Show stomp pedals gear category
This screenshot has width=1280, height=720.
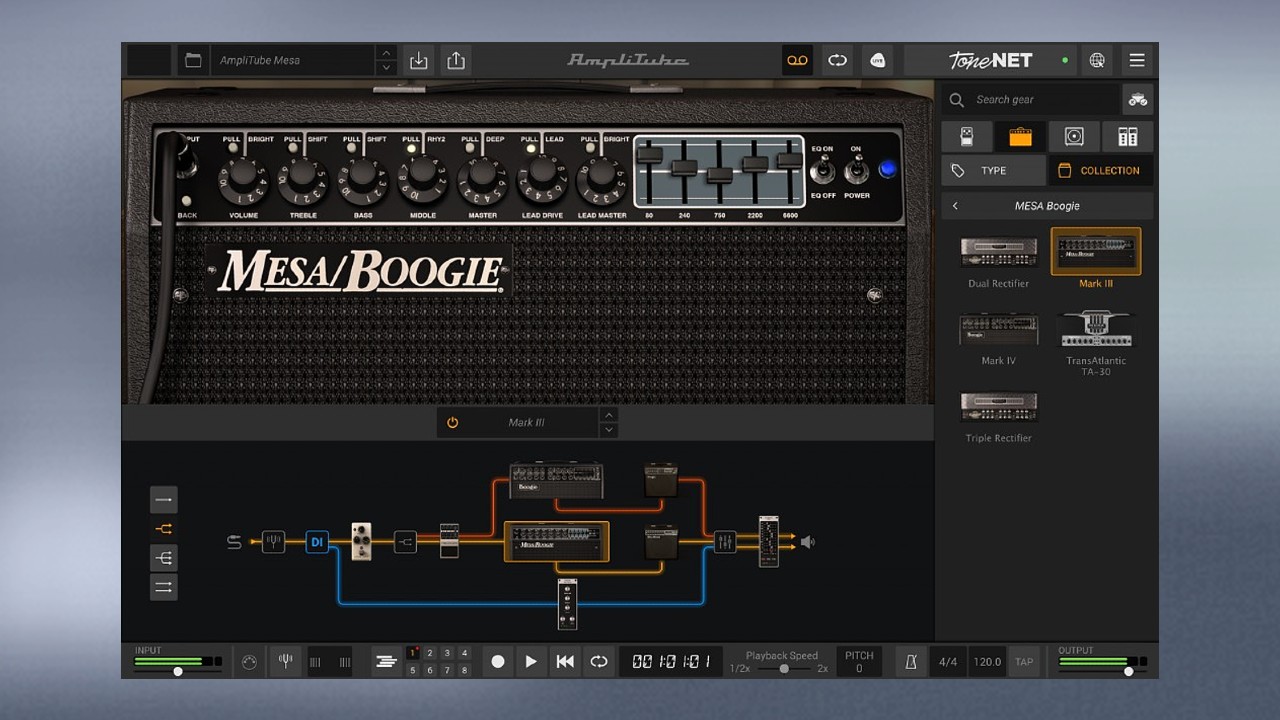tap(966, 137)
